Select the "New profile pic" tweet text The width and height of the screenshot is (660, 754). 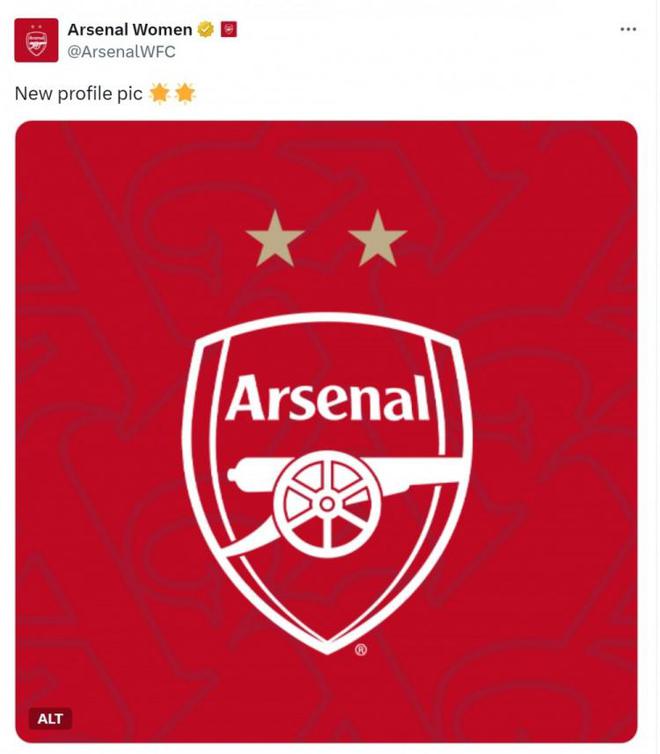click(78, 94)
